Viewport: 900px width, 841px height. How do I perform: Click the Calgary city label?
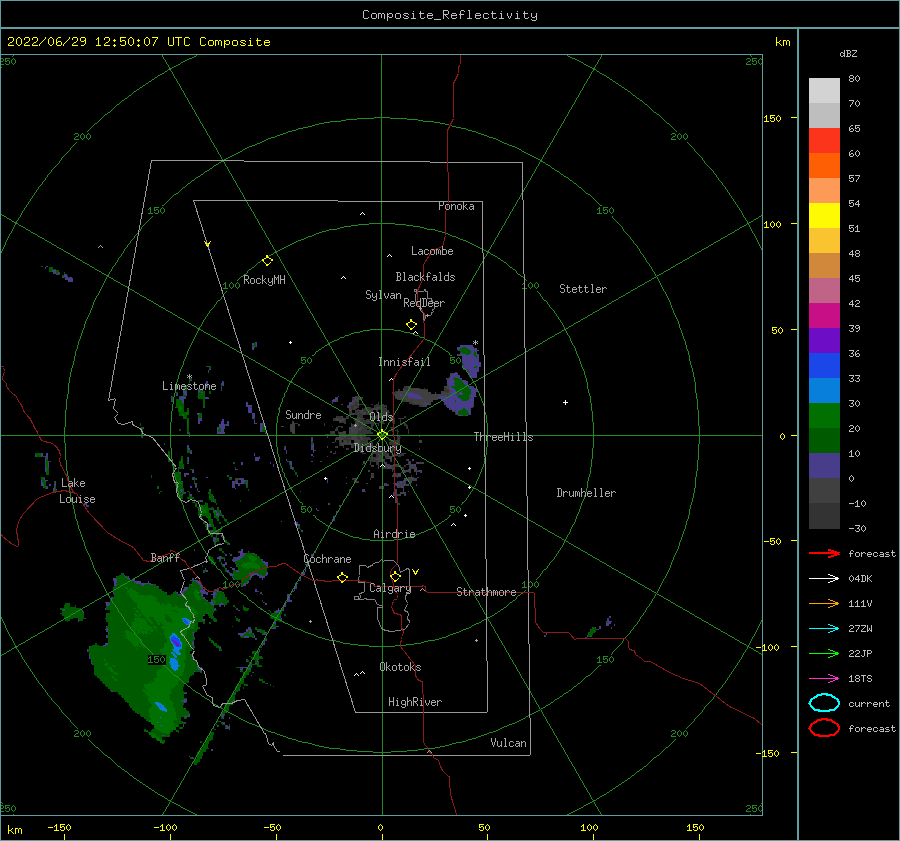point(390,588)
